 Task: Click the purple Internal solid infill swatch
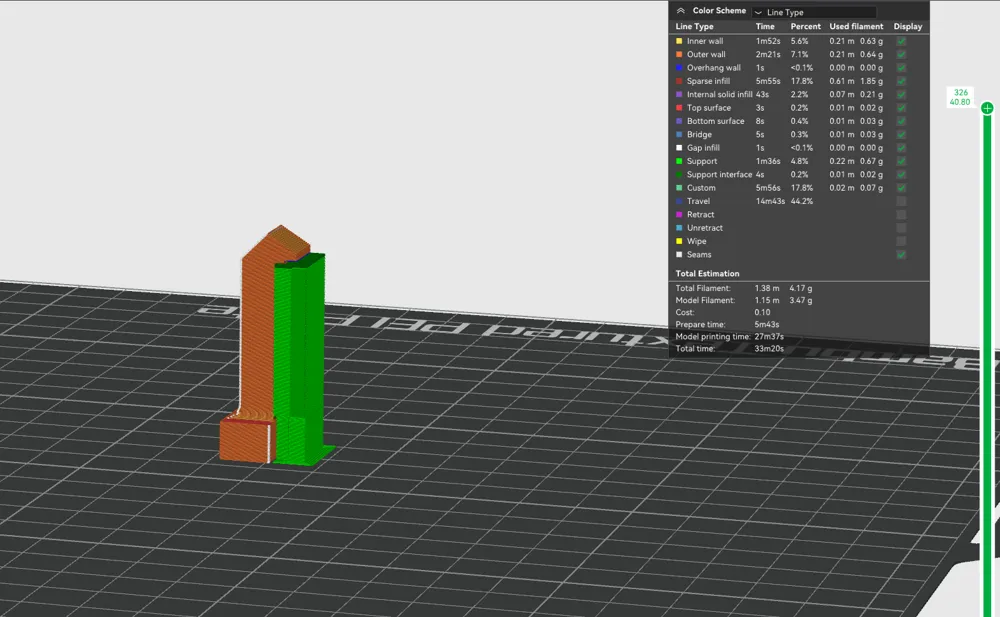[679, 94]
